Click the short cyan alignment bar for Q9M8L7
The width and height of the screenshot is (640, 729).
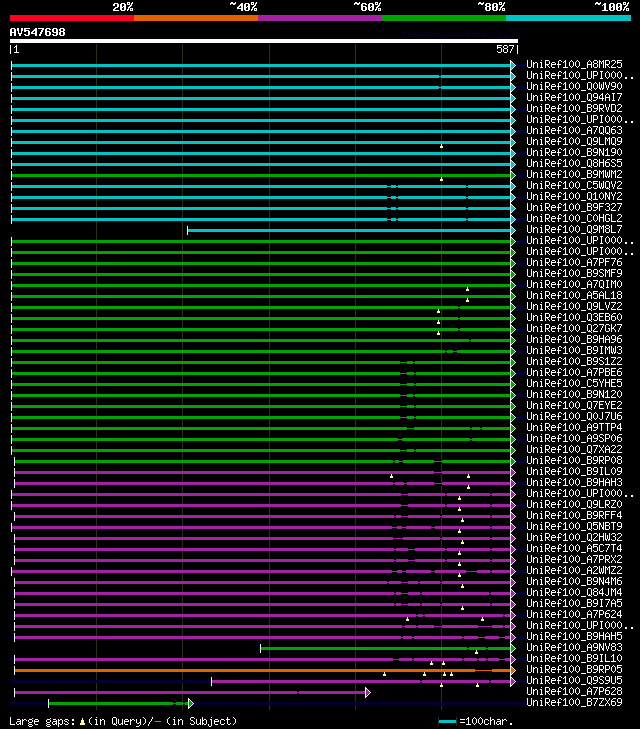click(349, 230)
